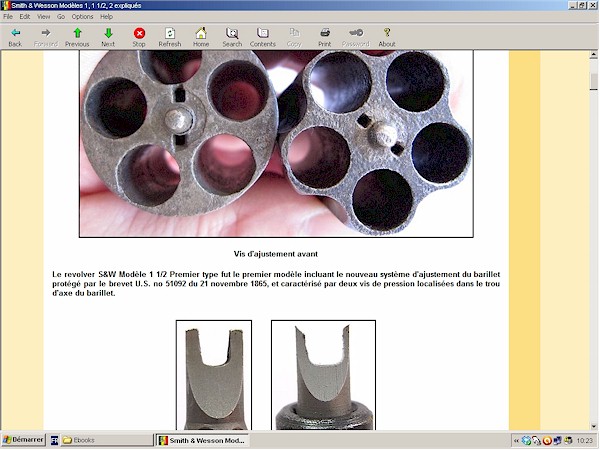The height and width of the screenshot is (450, 600).
Task: Show the Contents panel
Action: pos(263,33)
